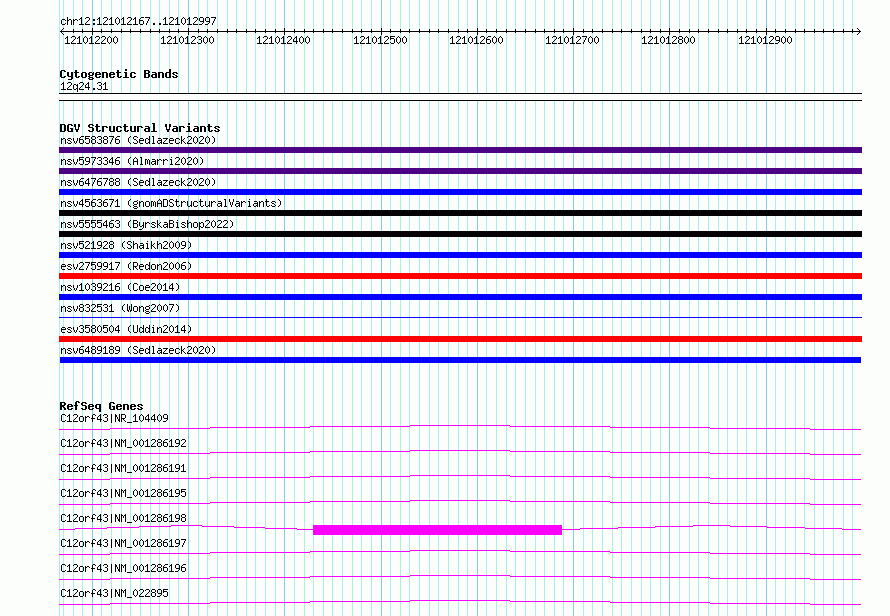
Task: Click the right arrowhead of the ruler
Action: [859, 32]
